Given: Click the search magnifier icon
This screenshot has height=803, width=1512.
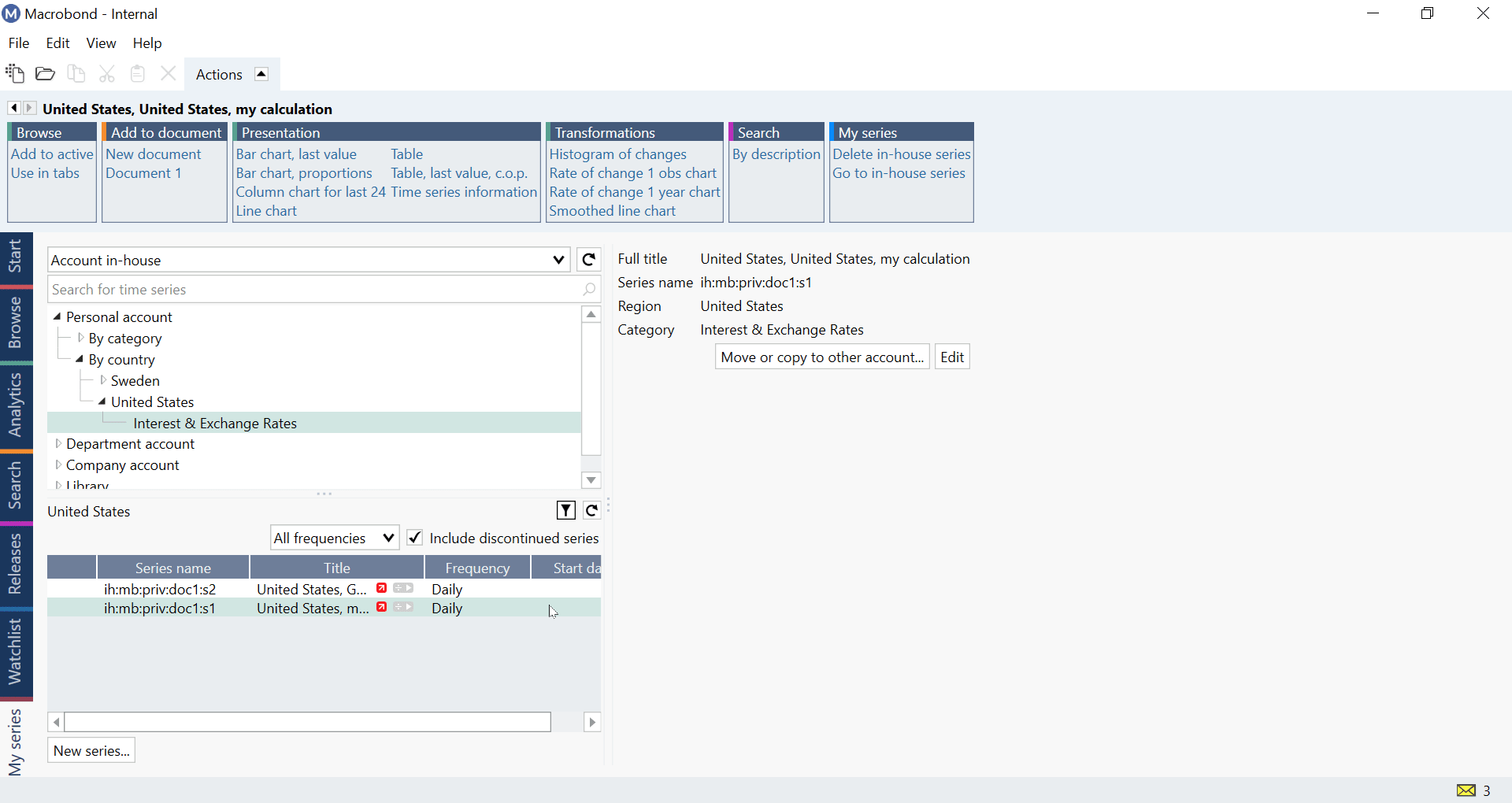Looking at the screenshot, I should [589, 290].
